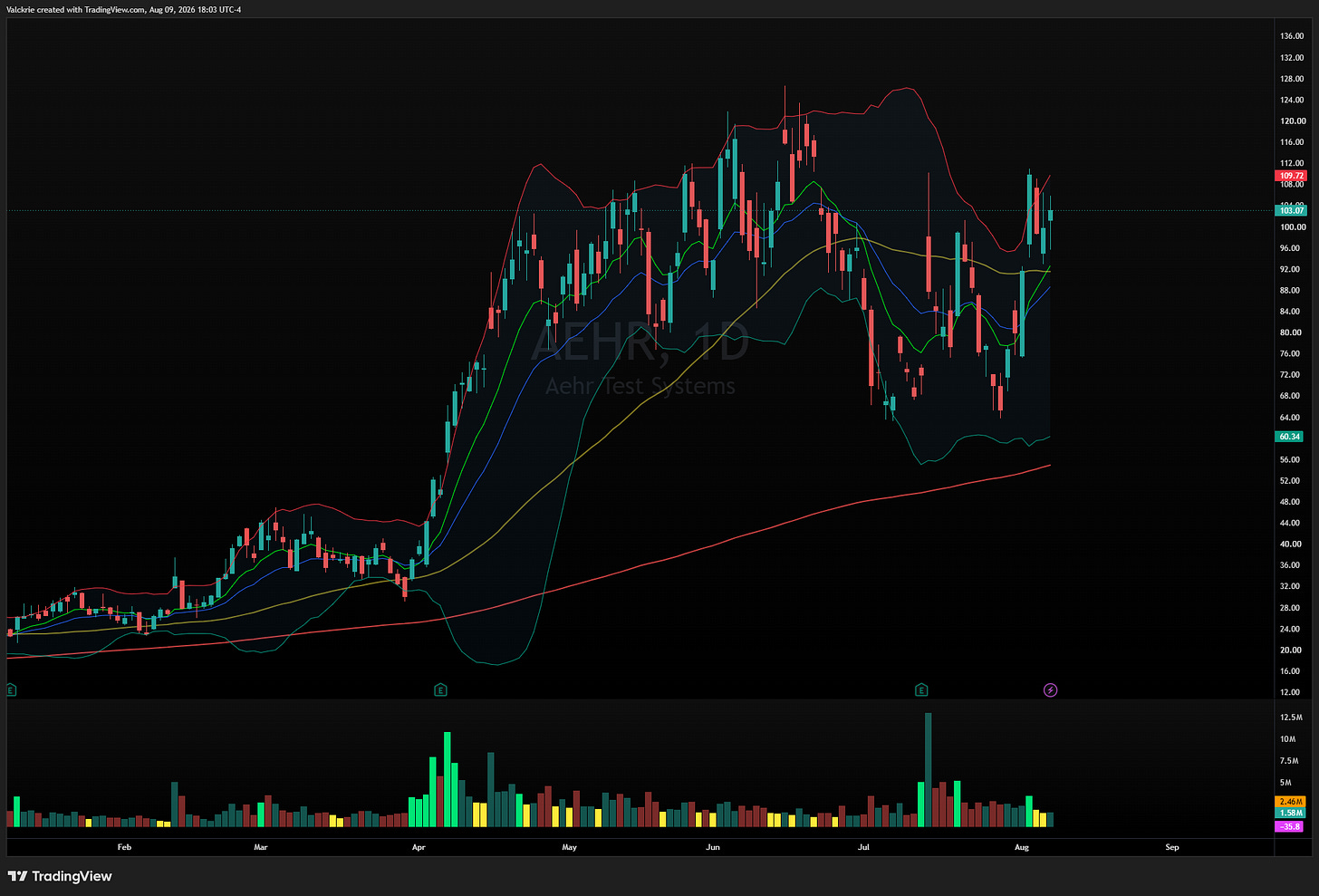
Task: Click the 68.00 price scale label
Action: (x=1290, y=396)
